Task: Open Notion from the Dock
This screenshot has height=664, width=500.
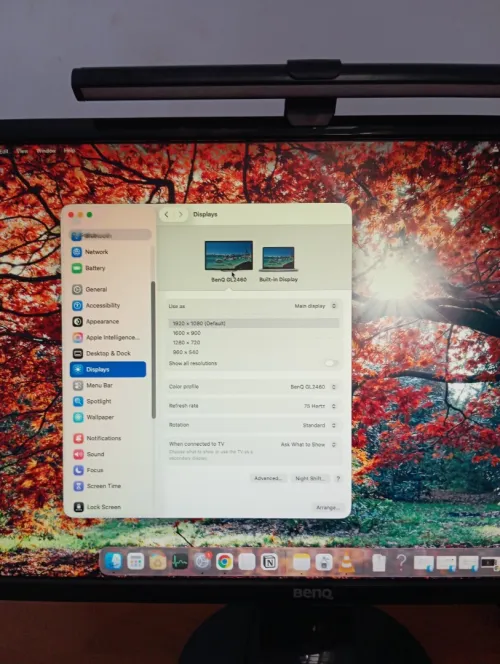Action: coord(269,562)
